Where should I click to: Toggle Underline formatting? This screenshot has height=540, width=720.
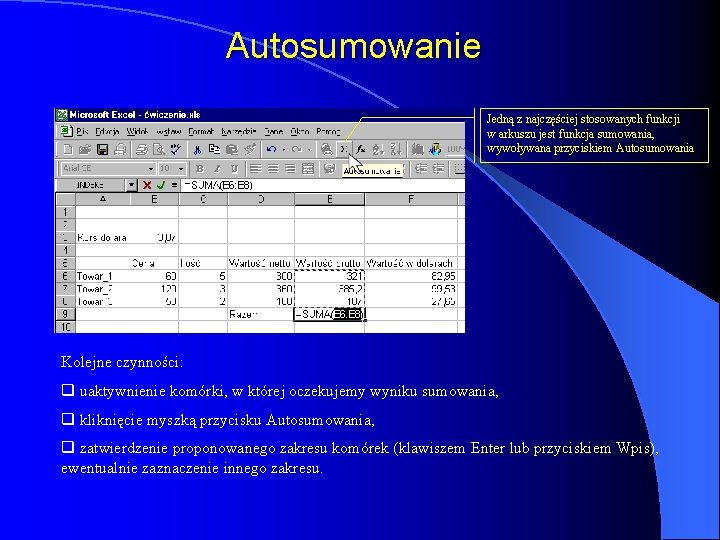[x=234, y=169]
